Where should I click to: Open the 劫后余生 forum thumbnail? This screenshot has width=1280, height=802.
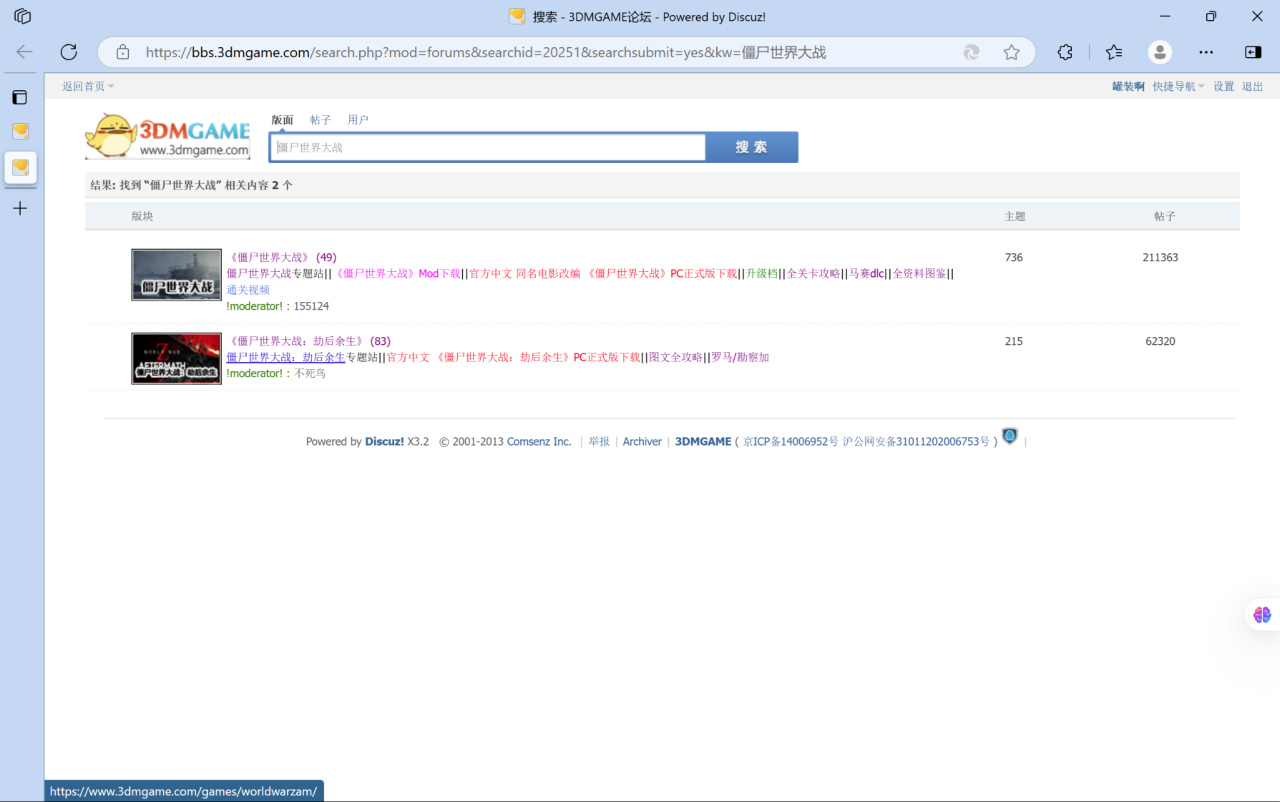point(176,358)
